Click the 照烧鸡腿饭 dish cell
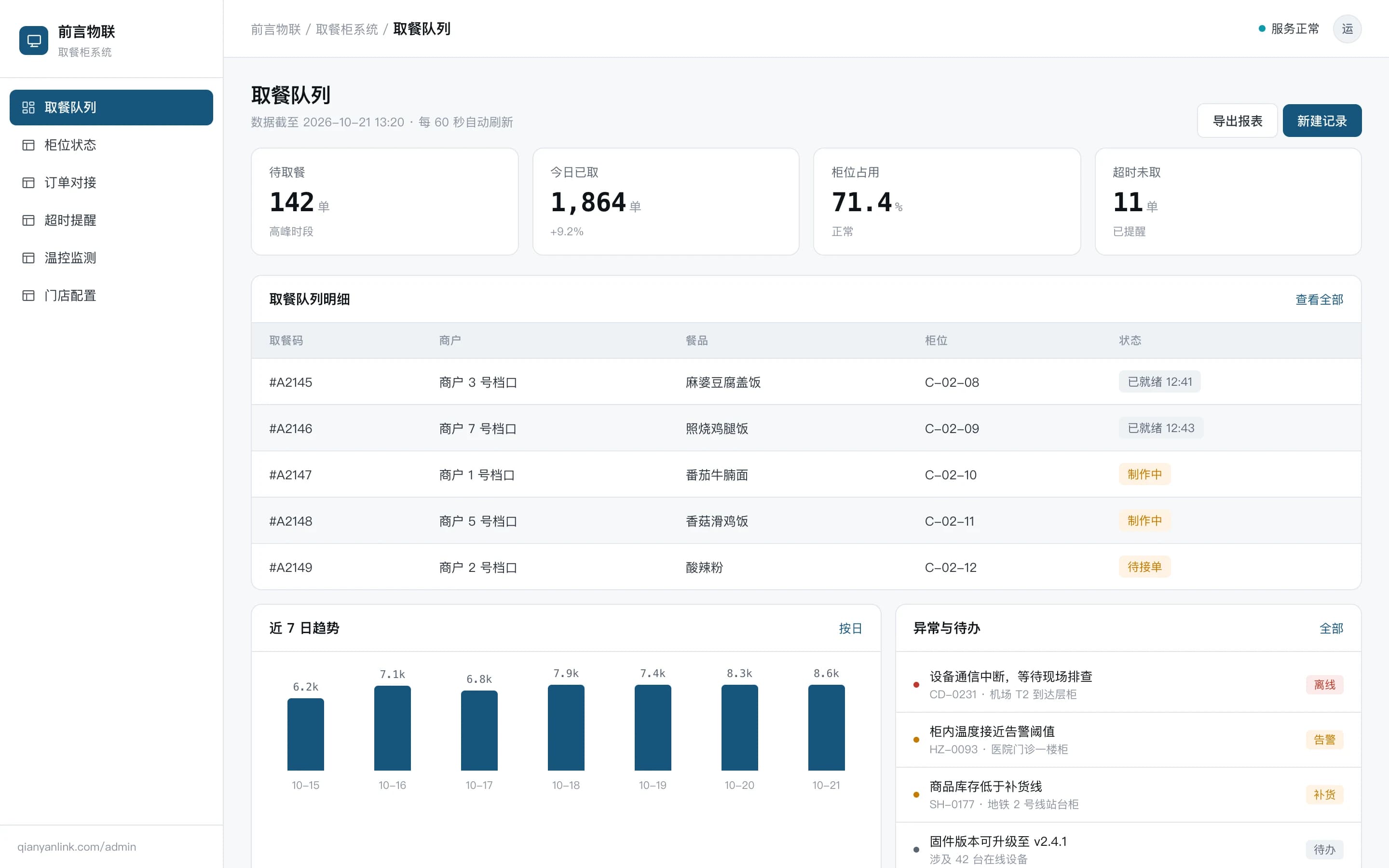 [x=717, y=429]
